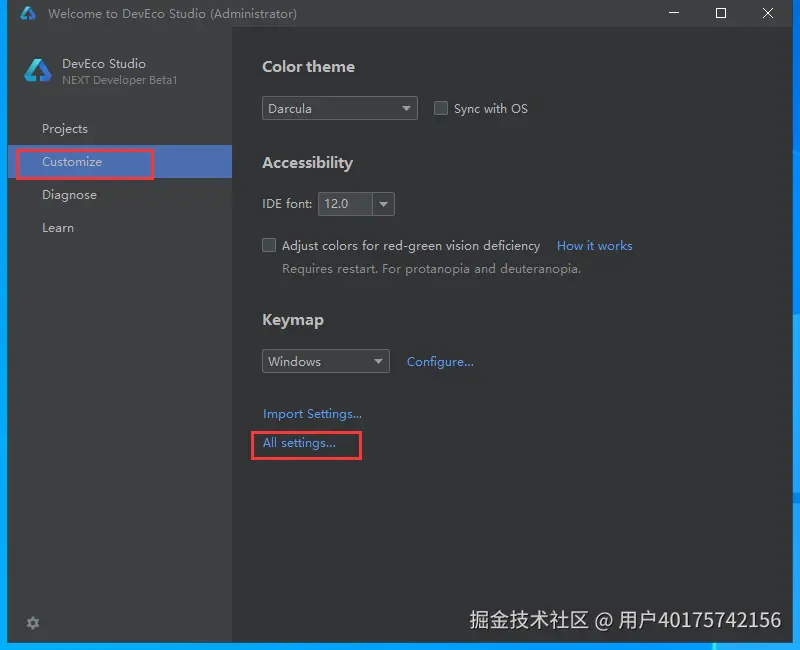
Task: Open All settings... link
Action: pyautogui.click(x=299, y=443)
